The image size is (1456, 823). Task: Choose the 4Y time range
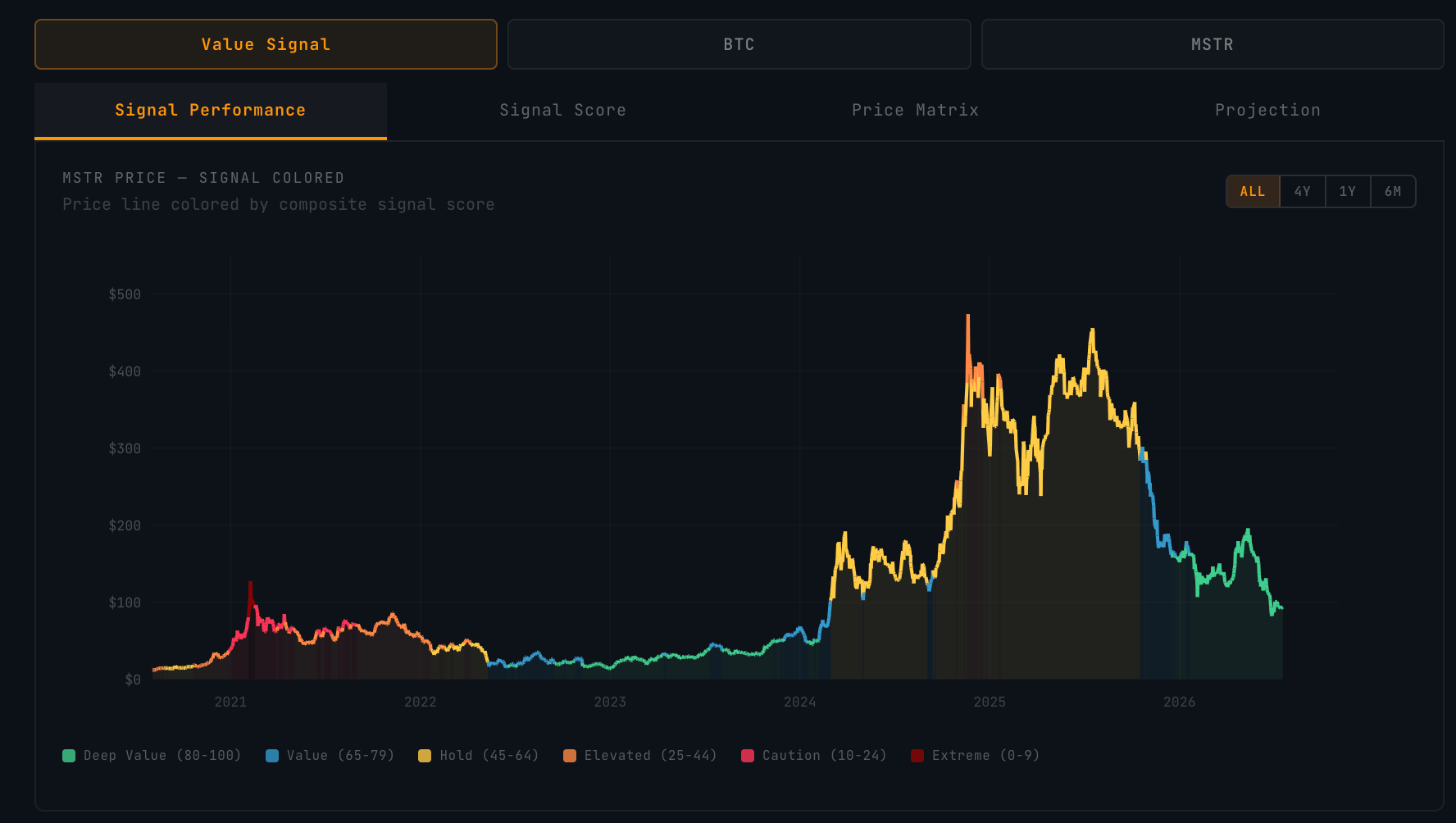(1302, 192)
